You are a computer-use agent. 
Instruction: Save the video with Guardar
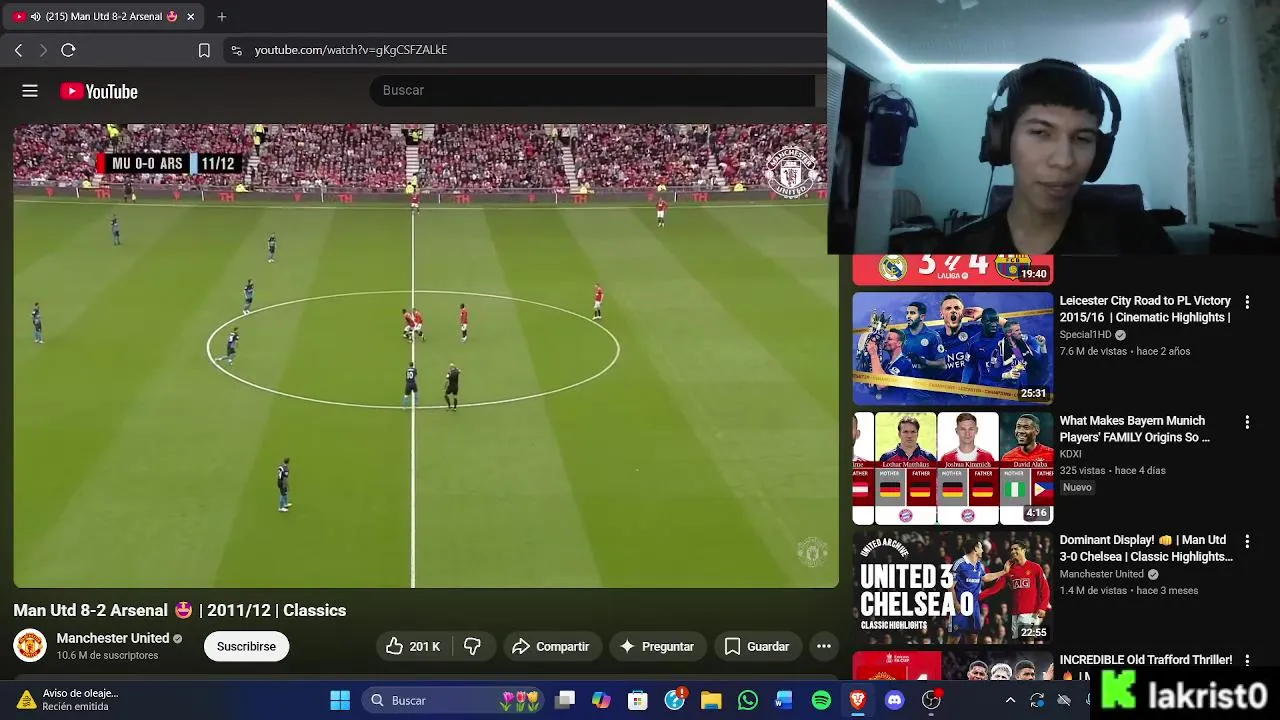[x=757, y=646]
